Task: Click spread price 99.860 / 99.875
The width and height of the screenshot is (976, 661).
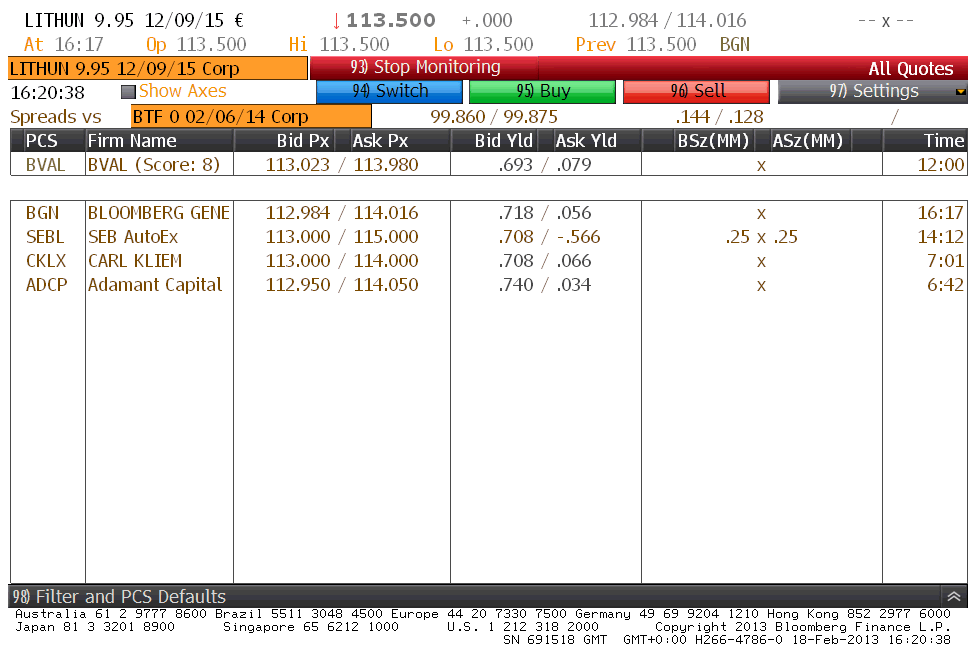Action: tap(494, 117)
